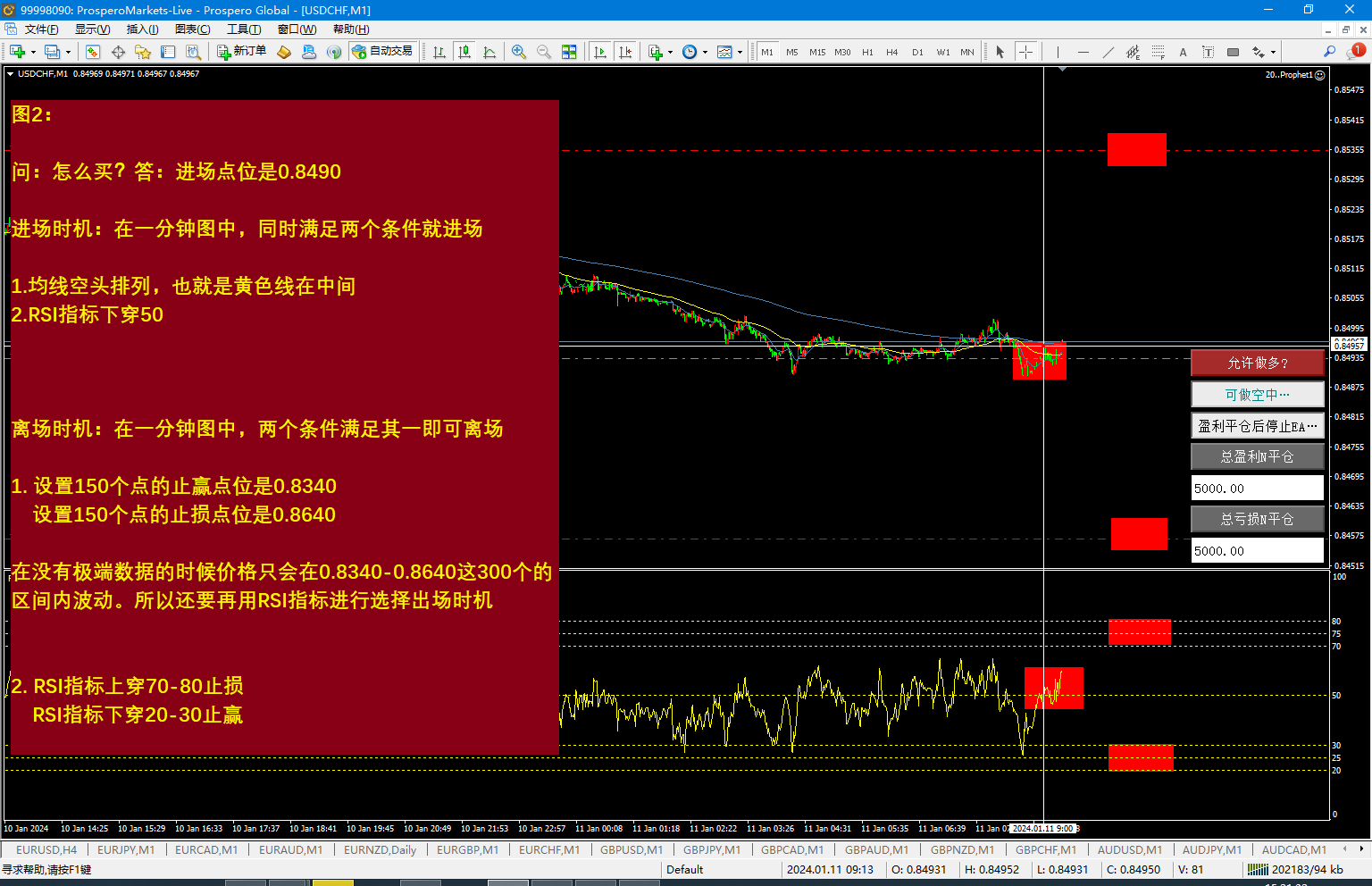Expand the profiles dropdown arrow
1372x886 pixels.
coord(68,52)
